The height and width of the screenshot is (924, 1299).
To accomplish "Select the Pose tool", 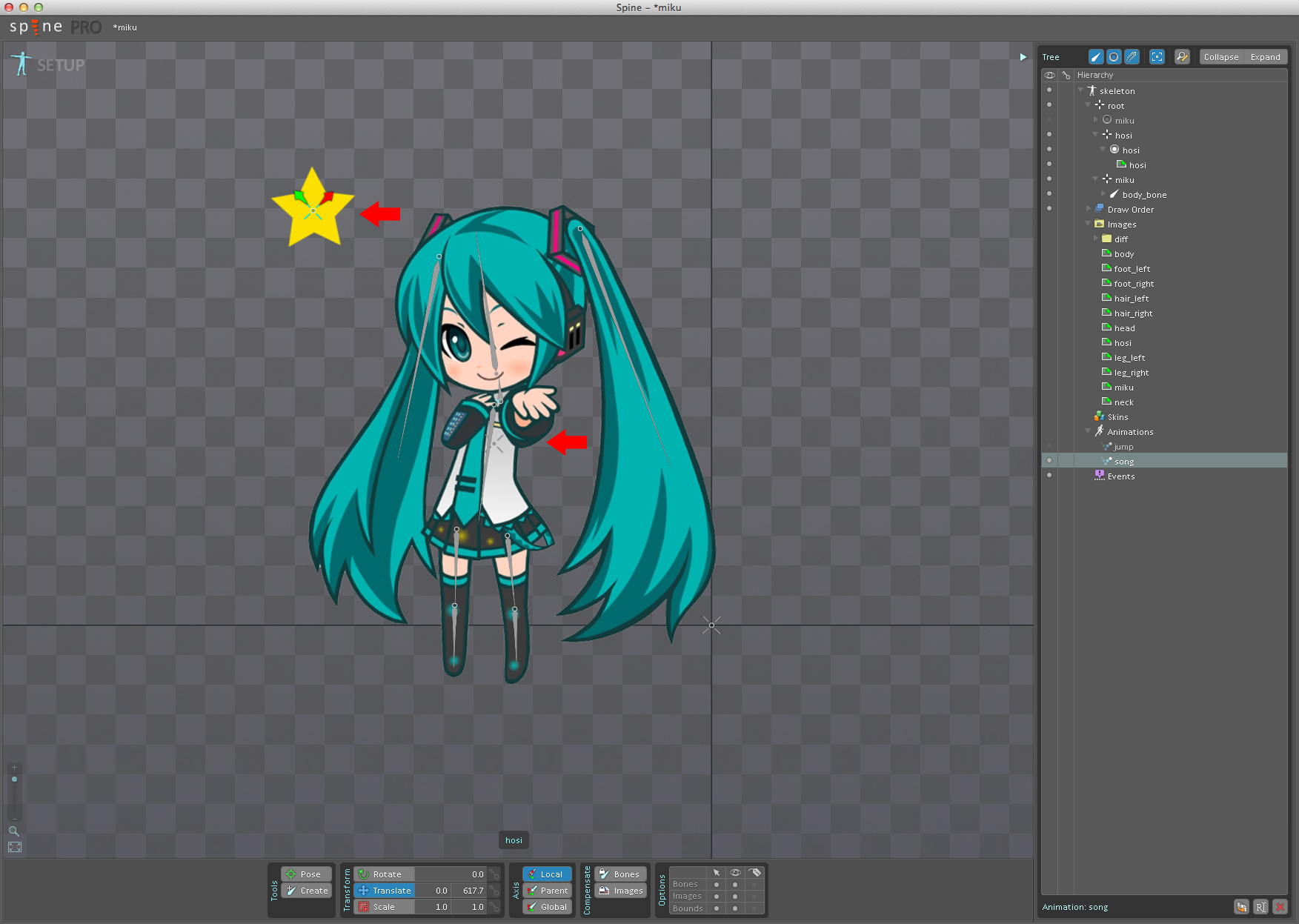I will [x=306, y=874].
